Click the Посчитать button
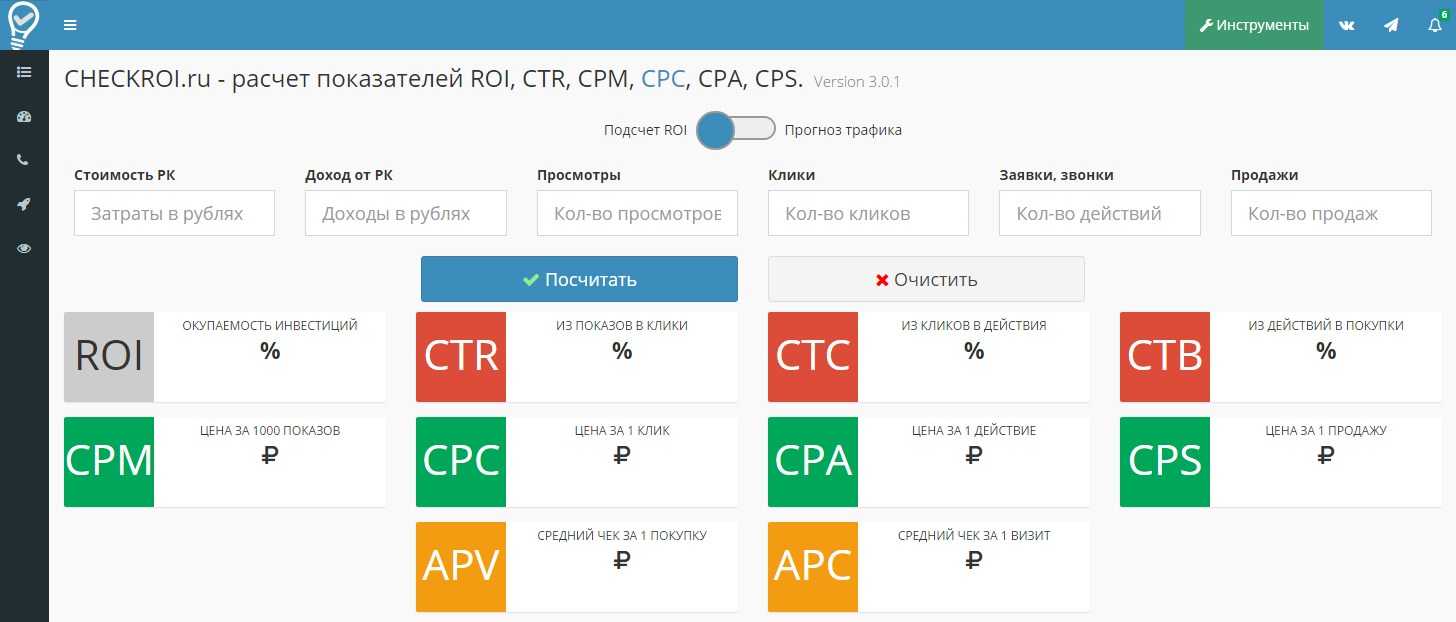 coord(579,279)
